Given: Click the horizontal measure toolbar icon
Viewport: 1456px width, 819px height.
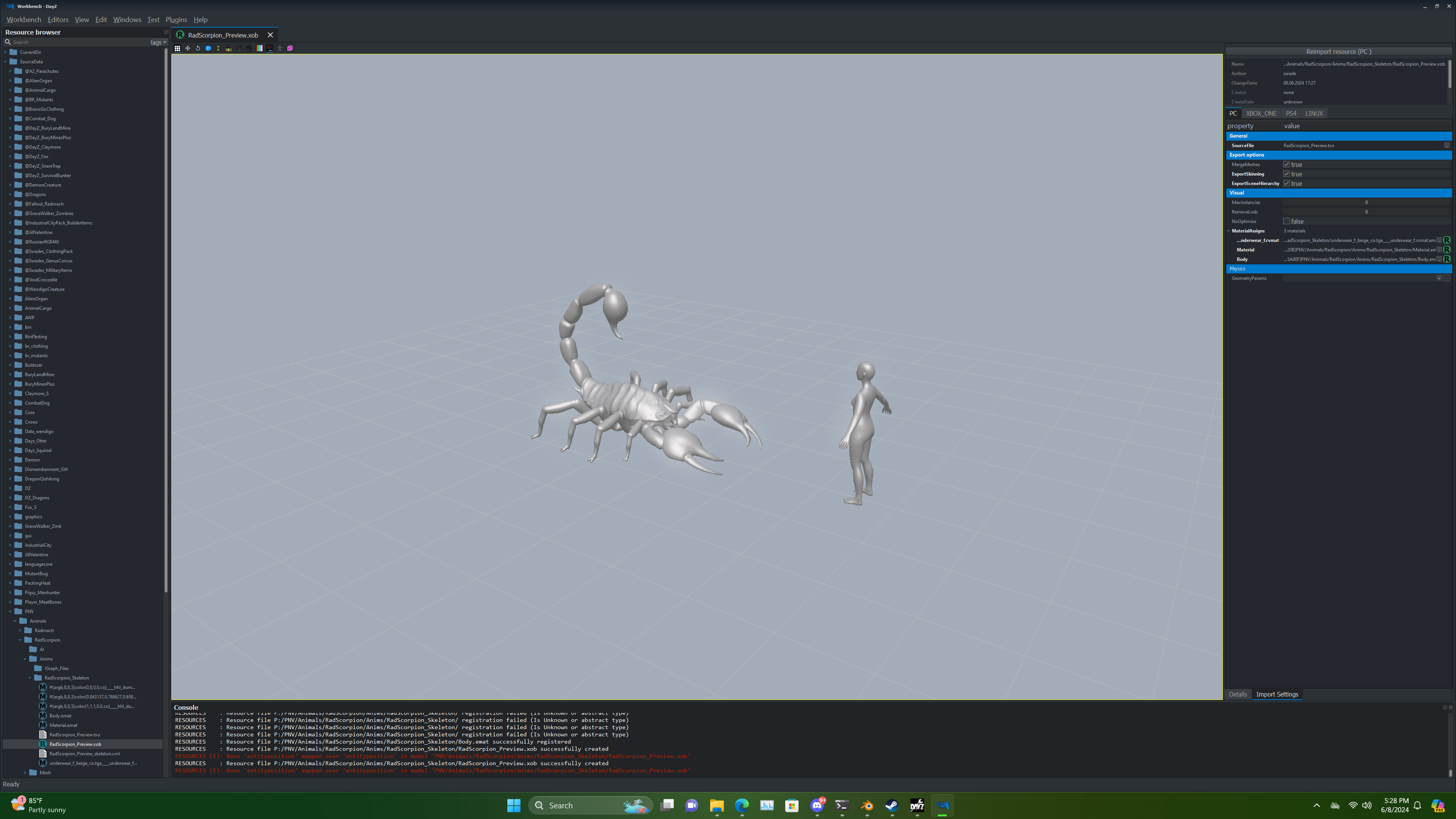Looking at the screenshot, I should [270, 48].
